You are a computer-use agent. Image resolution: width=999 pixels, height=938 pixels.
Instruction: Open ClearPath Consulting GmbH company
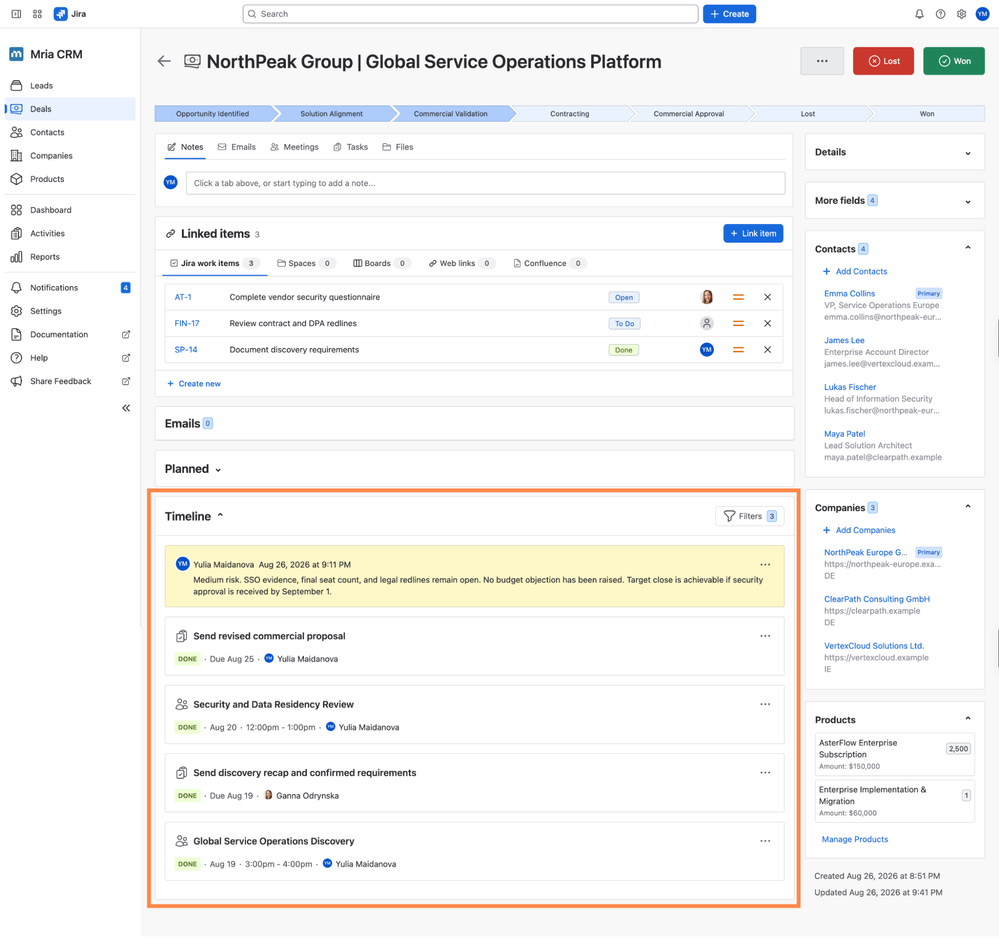(x=877, y=600)
